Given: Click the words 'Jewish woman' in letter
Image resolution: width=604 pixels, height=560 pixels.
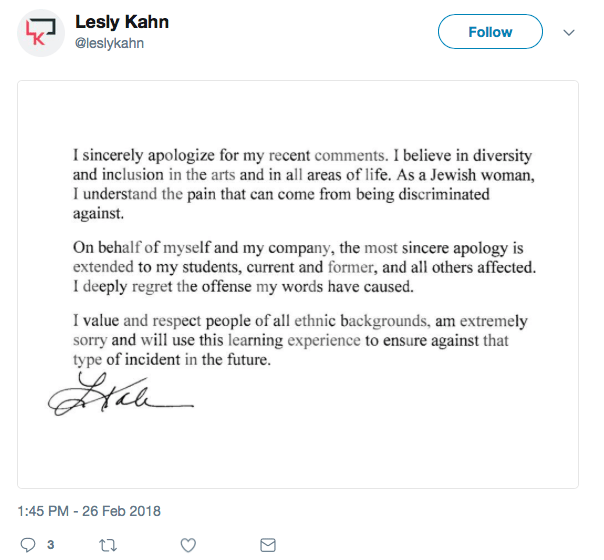Looking at the screenshot, I should point(482,175).
